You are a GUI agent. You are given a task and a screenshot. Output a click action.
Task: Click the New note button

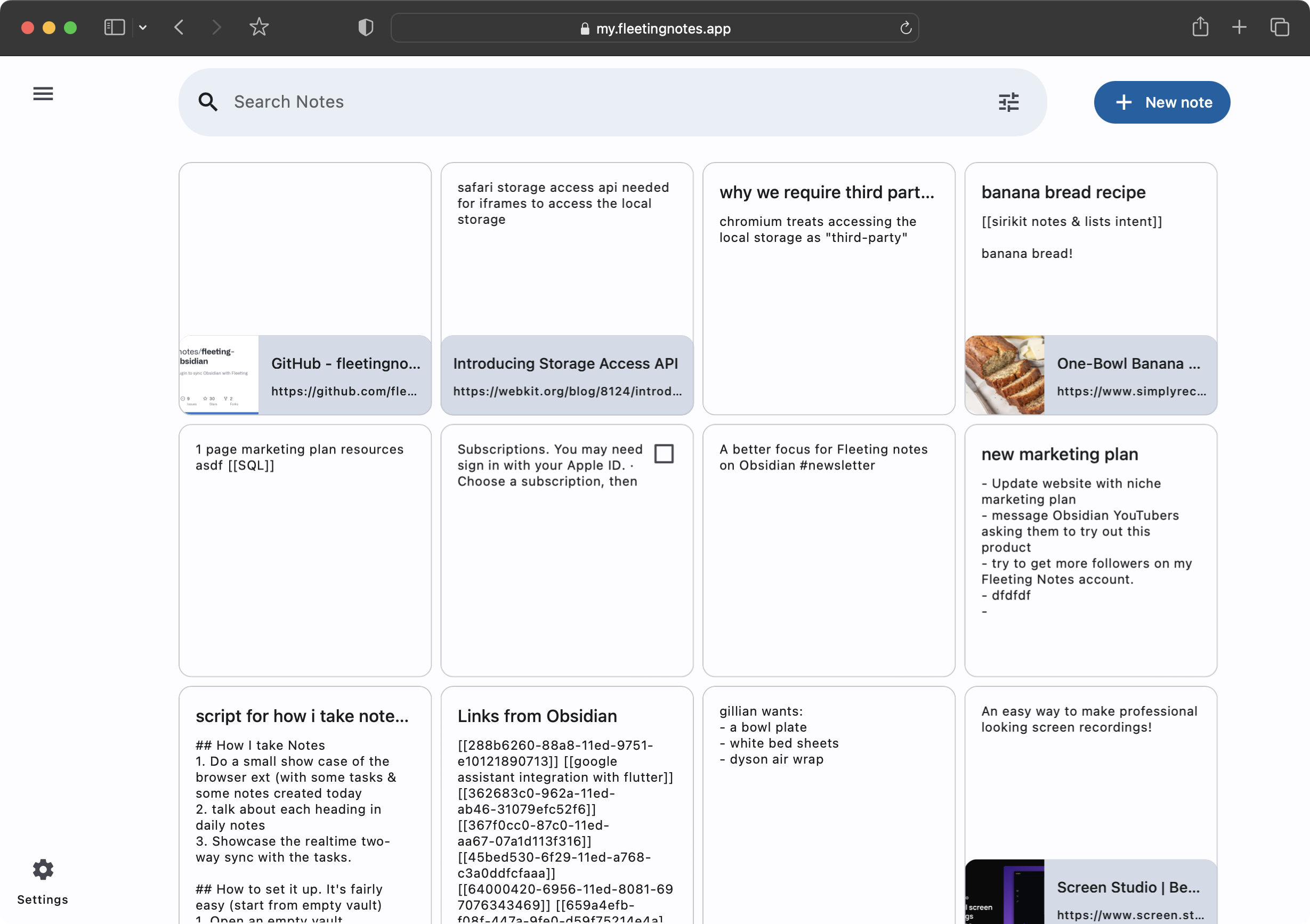pos(1162,102)
